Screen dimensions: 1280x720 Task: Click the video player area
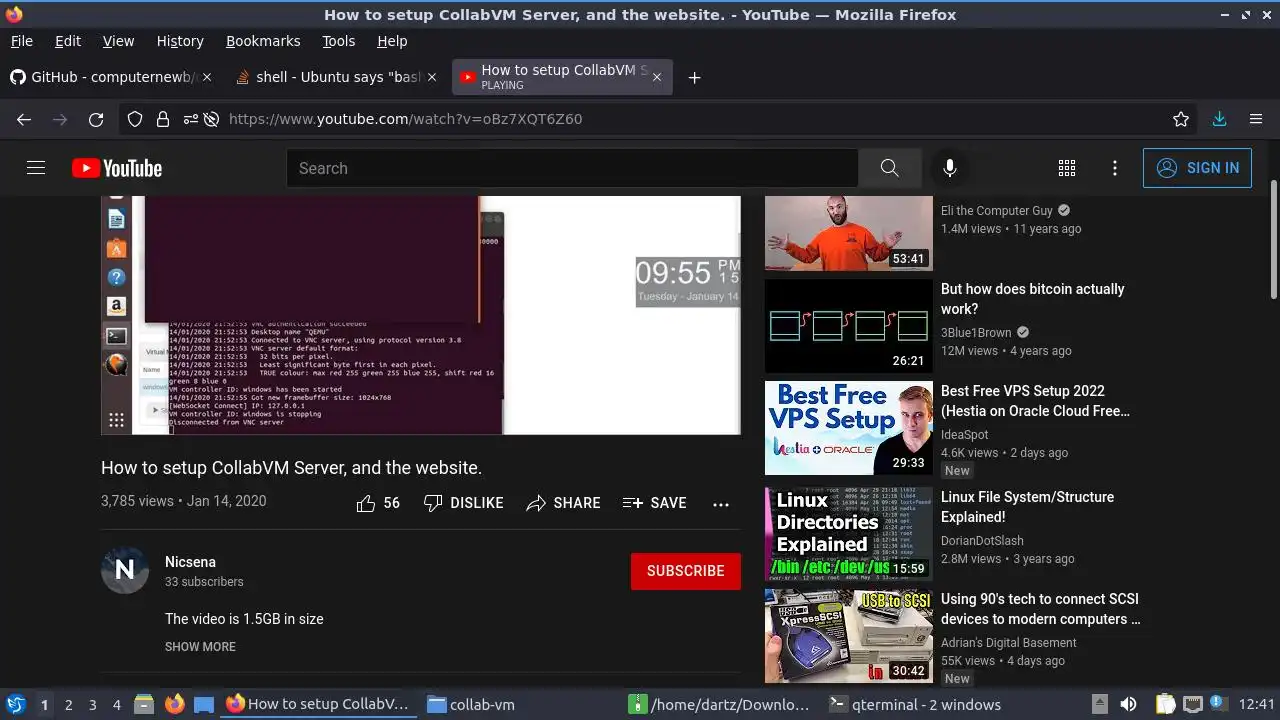pyautogui.click(x=421, y=315)
